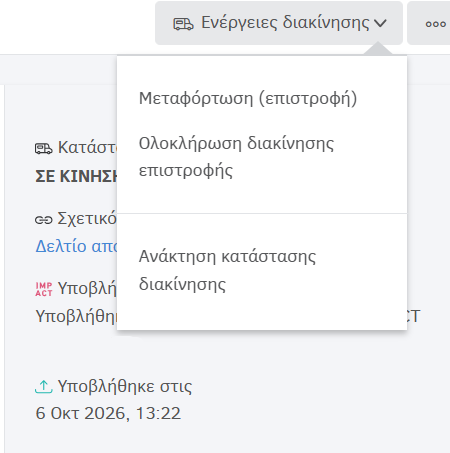Image resolution: width=450 pixels, height=453 pixels.
Task: Click the truck icon in Ενέργειες διακίνησης button
Action: [x=183, y=24]
